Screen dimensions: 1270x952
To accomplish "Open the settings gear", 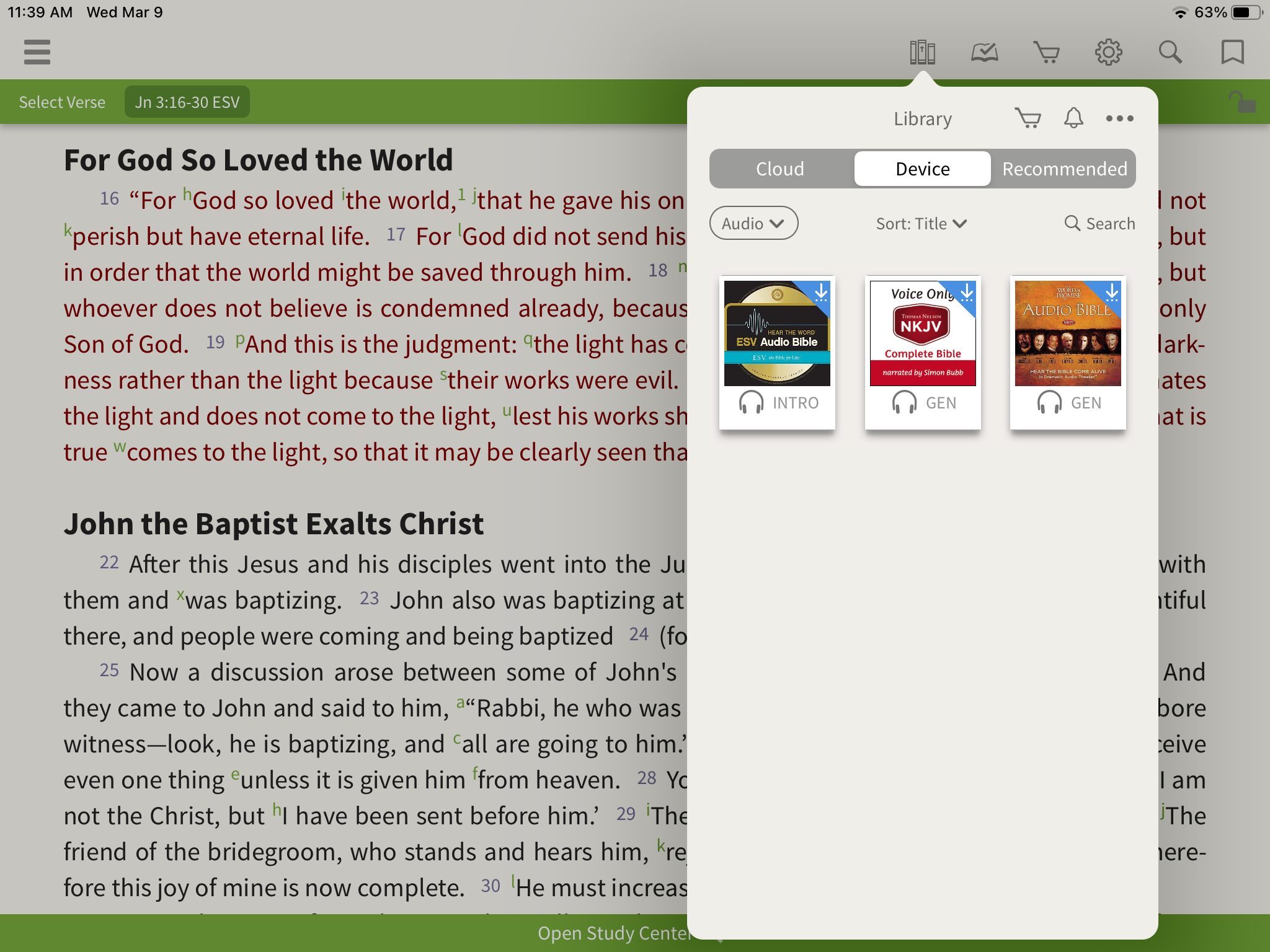I will [x=1108, y=52].
